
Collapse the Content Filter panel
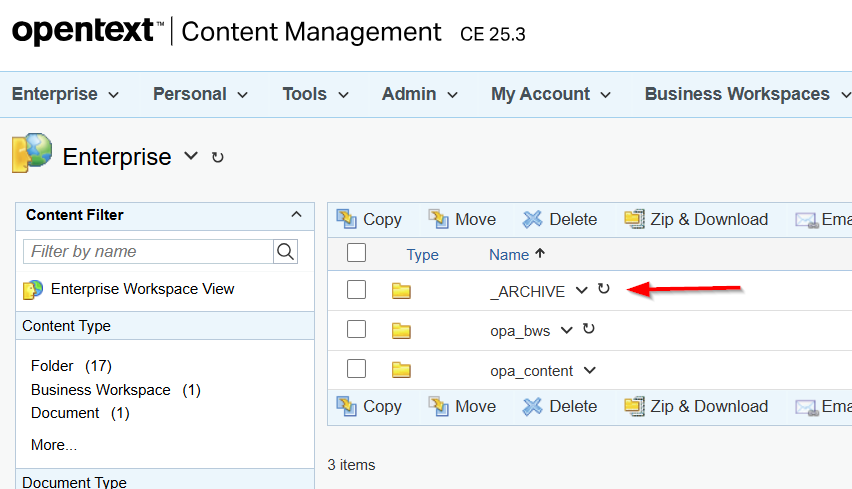[x=296, y=214]
